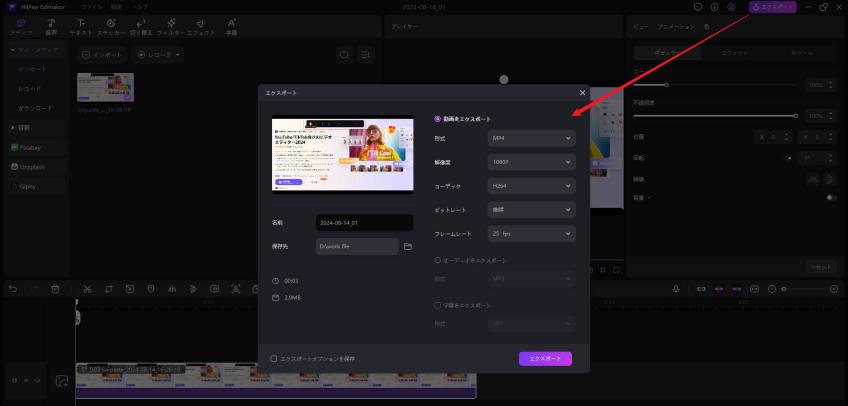
Task: Click the file name input field
Action: tap(364, 222)
